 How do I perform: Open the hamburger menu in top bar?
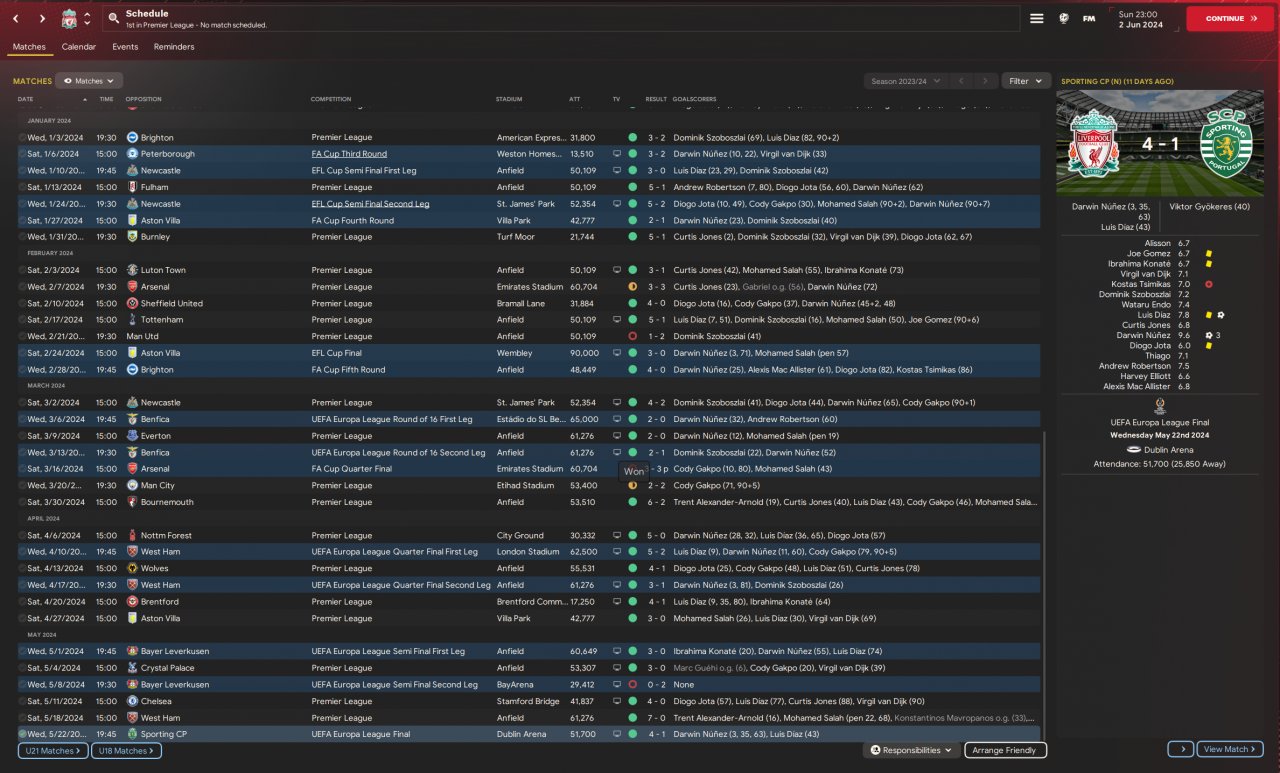(x=1037, y=18)
